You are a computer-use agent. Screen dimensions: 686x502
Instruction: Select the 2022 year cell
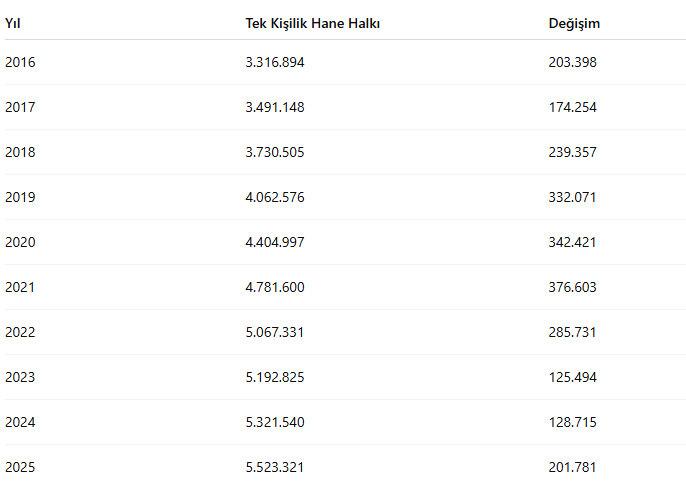pos(20,332)
